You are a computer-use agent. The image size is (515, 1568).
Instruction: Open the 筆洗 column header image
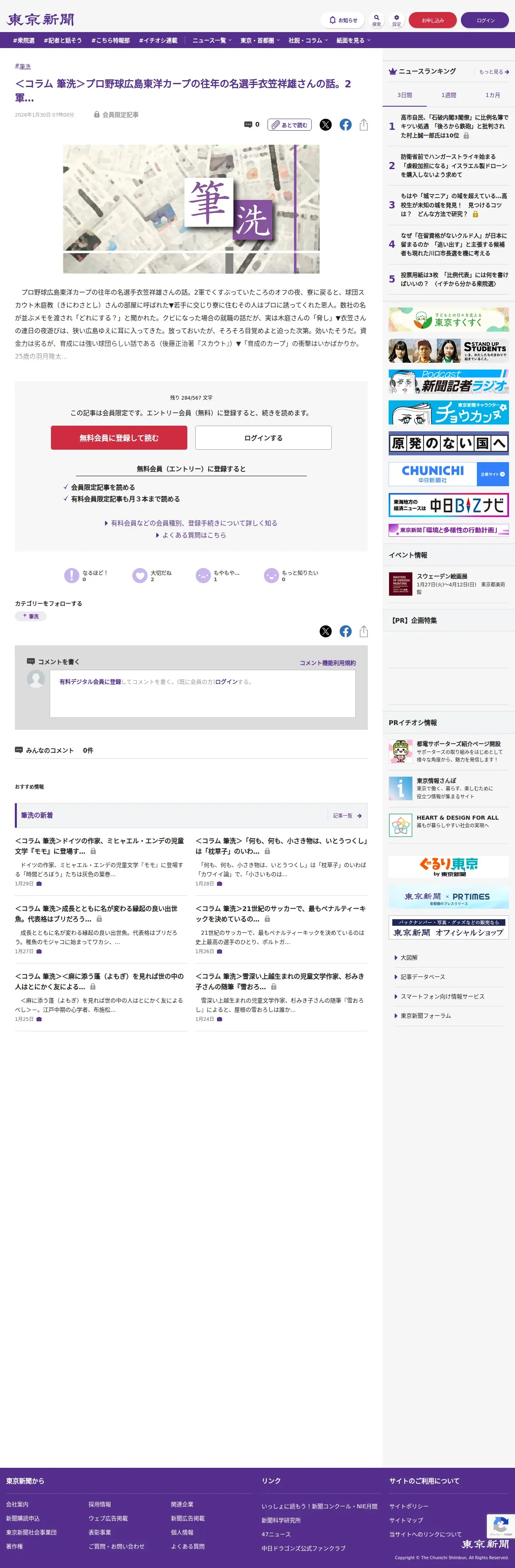pos(191,209)
